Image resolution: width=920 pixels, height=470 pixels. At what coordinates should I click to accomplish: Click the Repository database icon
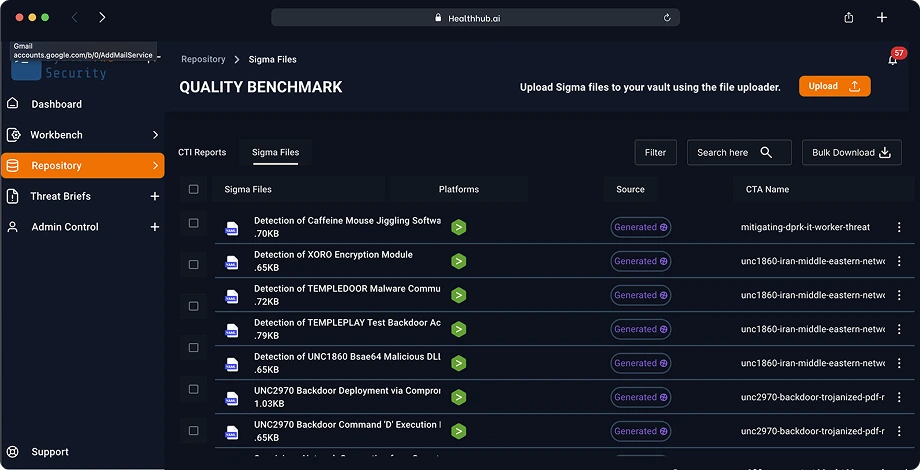point(12,165)
